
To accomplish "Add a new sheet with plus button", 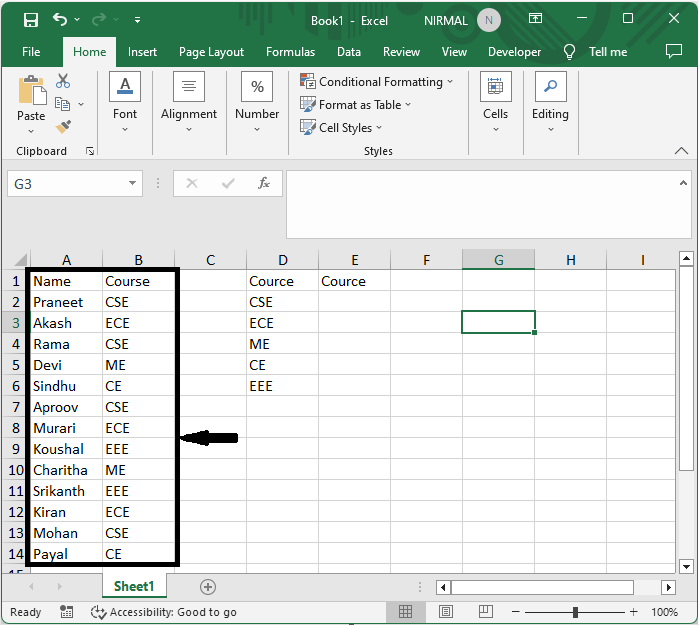I will [x=208, y=587].
